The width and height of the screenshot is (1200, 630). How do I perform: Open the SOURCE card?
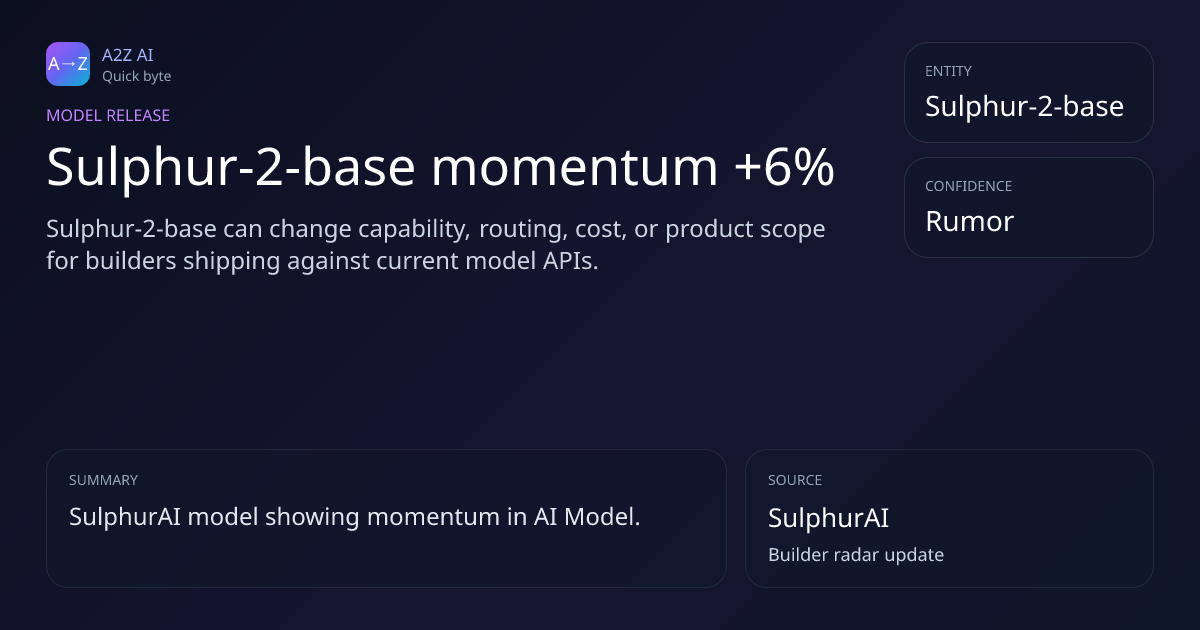tap(949, 518)
